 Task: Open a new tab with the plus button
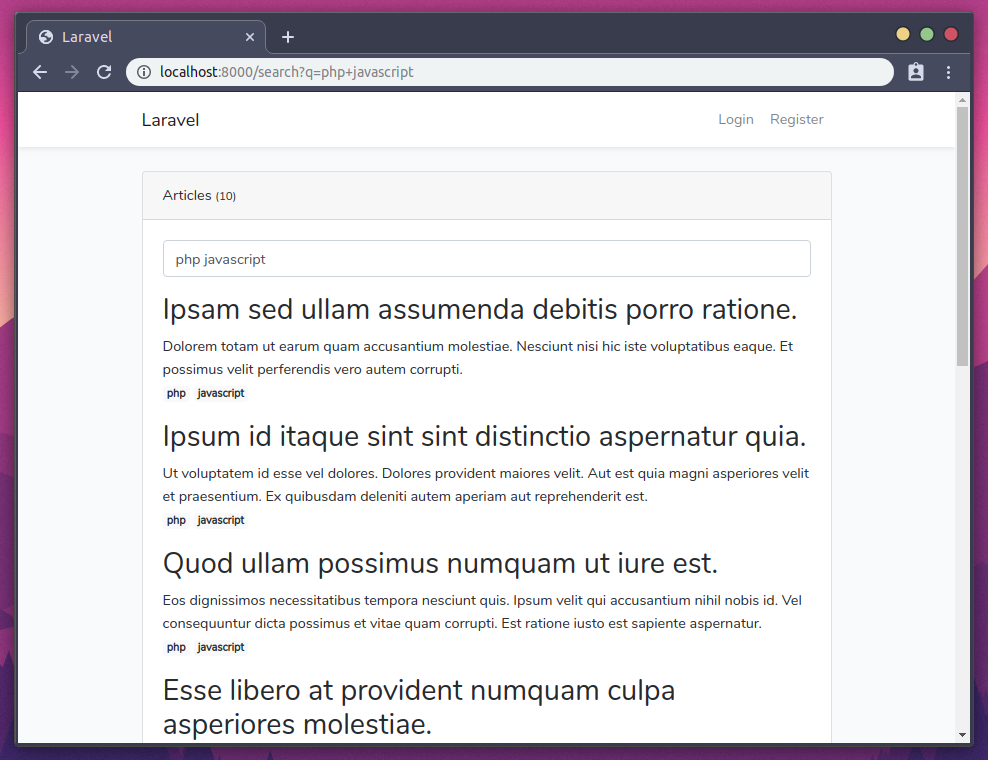(x=288, y=36)
